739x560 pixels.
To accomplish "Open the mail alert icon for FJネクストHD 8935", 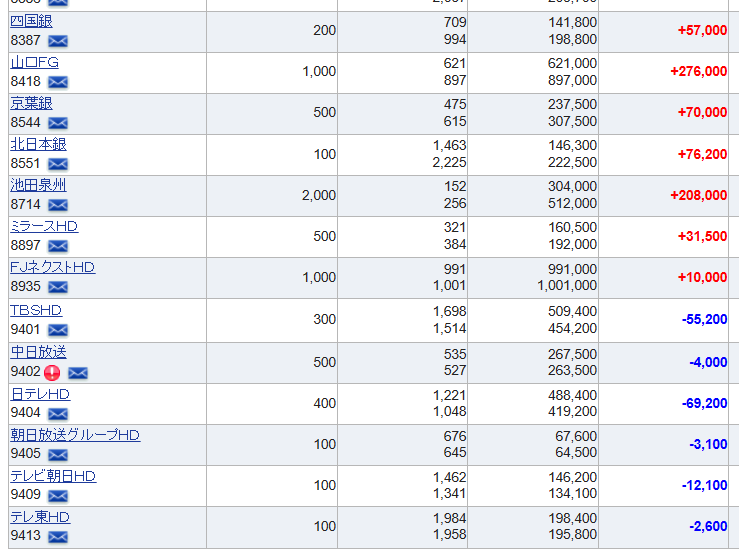I will pos(58,287).
